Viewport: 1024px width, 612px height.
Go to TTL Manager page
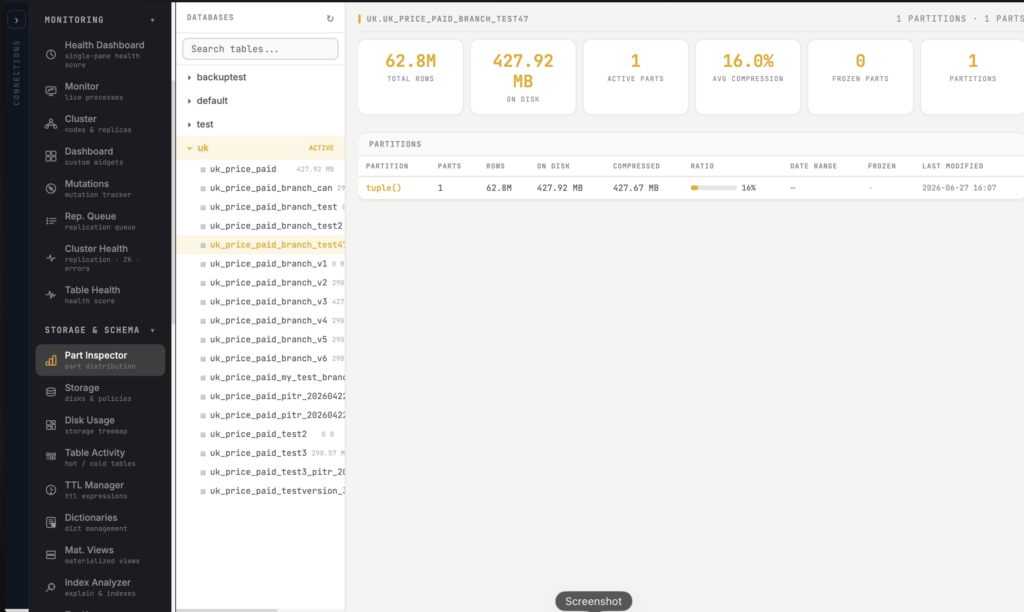[100, 490]
